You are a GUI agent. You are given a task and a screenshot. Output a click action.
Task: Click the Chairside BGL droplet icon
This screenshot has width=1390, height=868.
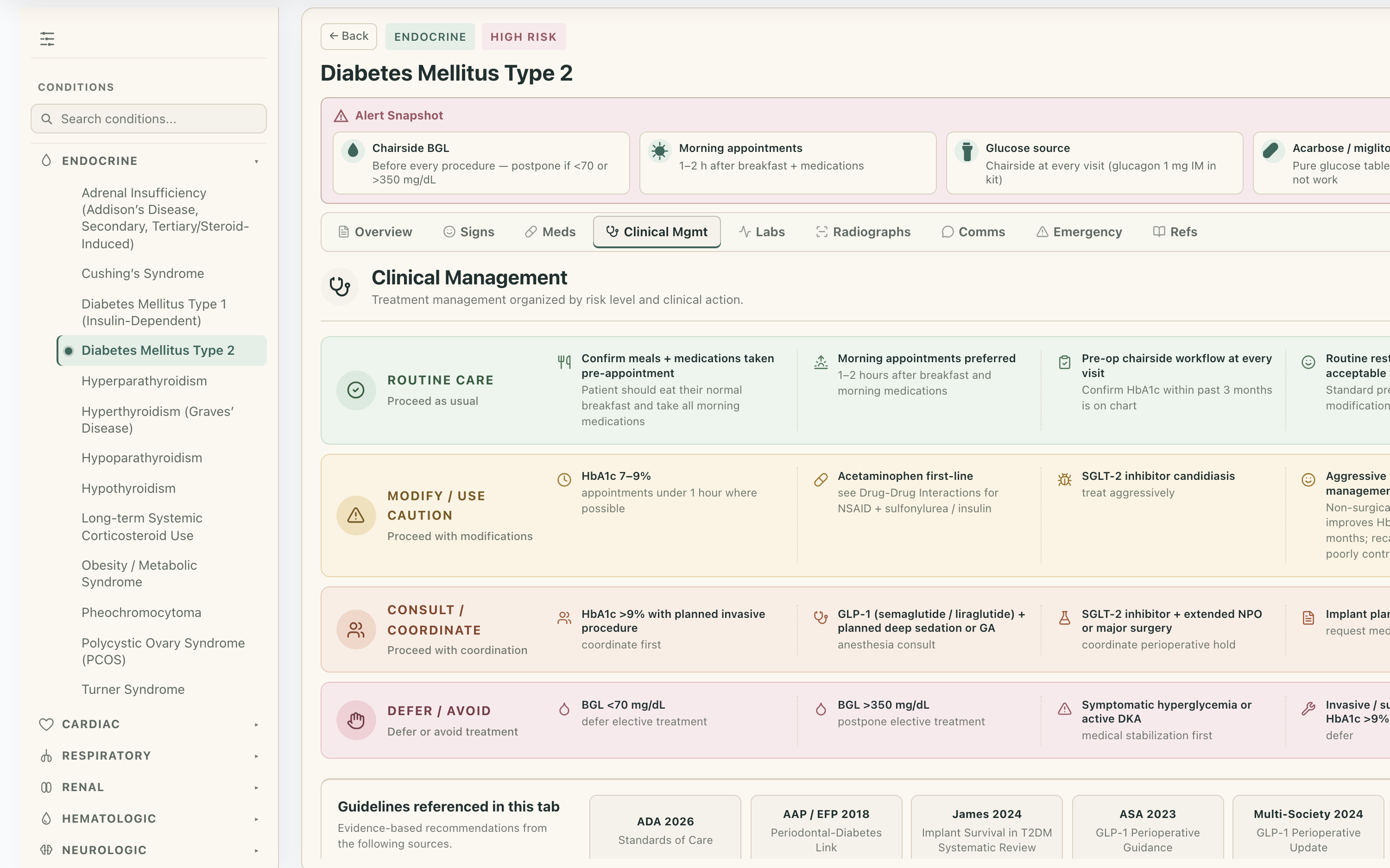(x=353, y=151)
